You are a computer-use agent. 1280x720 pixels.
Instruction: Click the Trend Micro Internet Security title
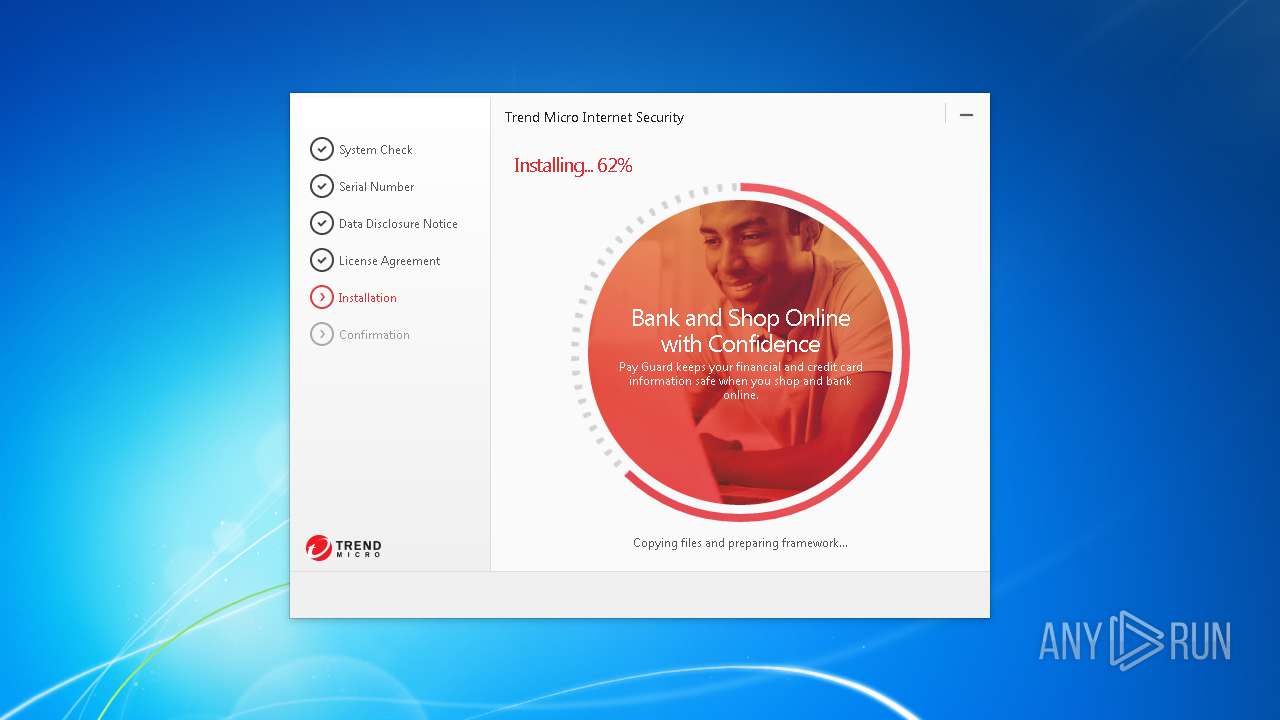click(x=594, y=117)
